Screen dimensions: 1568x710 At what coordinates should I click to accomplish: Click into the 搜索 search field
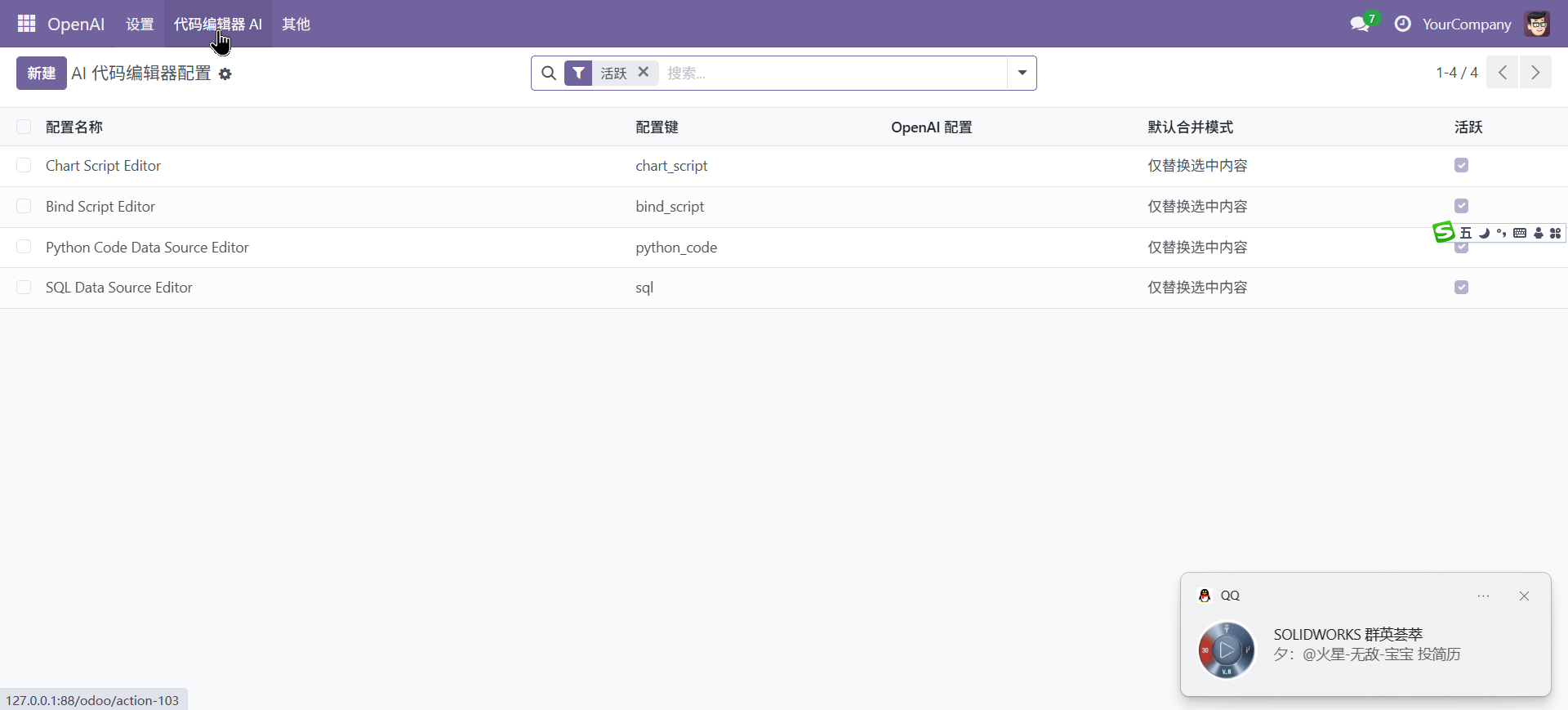click(833, 74)
